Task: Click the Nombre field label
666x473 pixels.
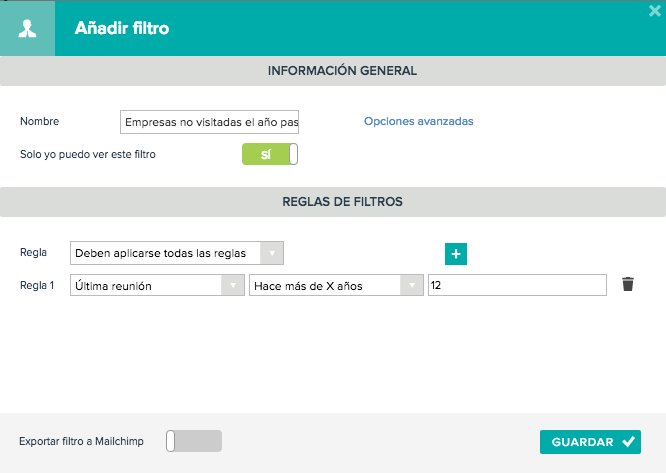Action: pyautogui.click(x=40, y=121)
